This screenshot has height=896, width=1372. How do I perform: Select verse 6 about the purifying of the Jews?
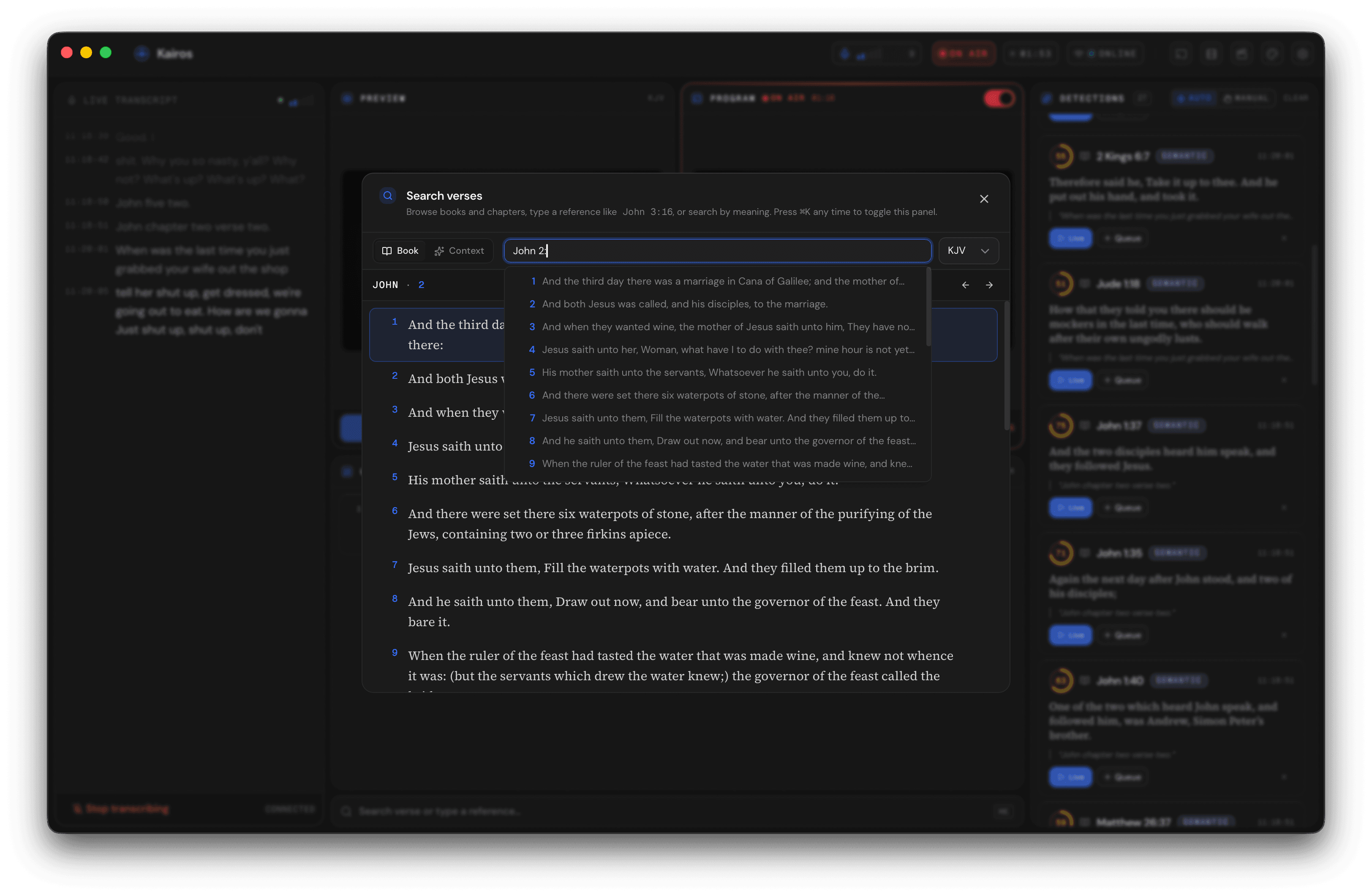point(683,524)
